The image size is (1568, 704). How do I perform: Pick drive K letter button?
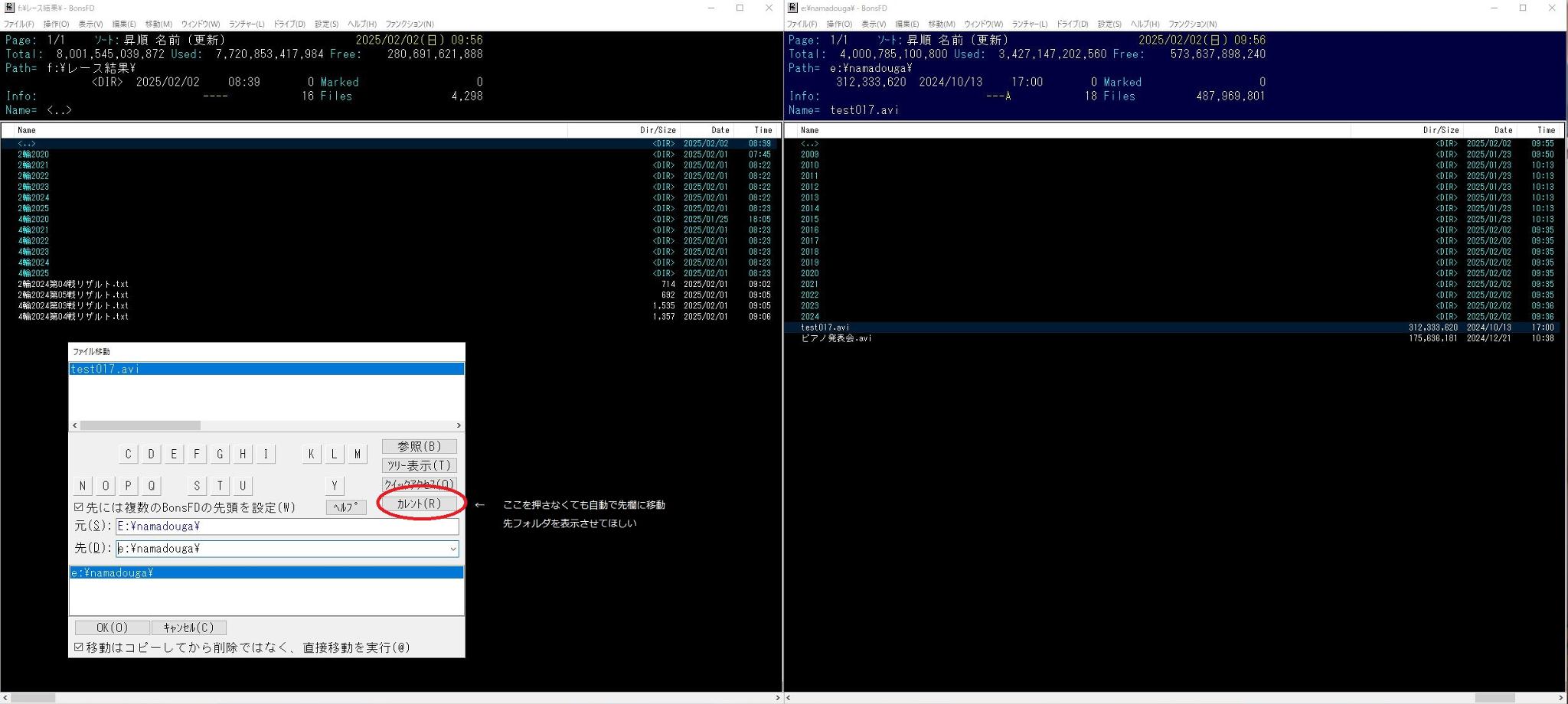click(311, 455)
